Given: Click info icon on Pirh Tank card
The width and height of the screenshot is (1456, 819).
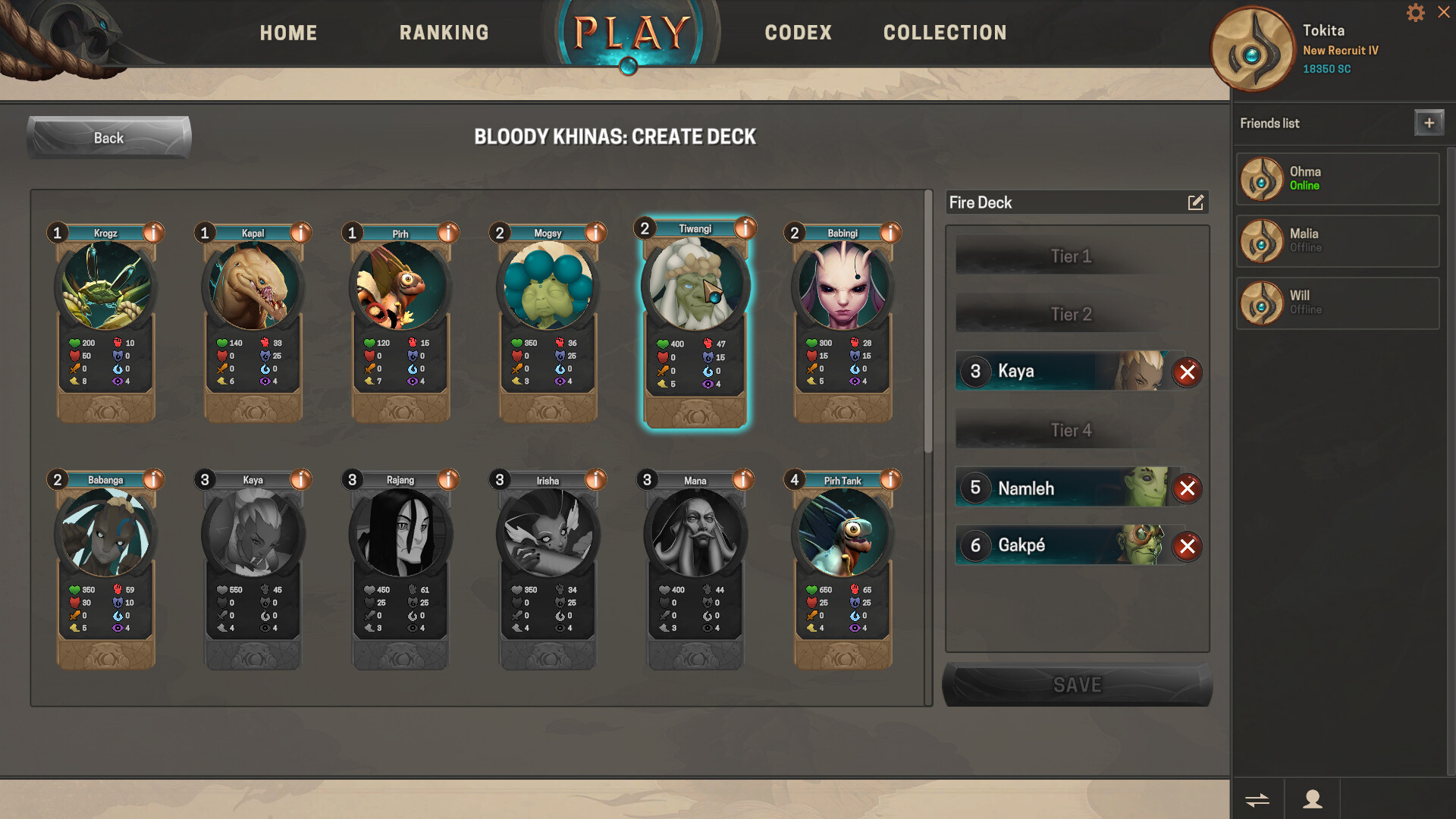Looking at the screenshot, I should pos(890,479).
